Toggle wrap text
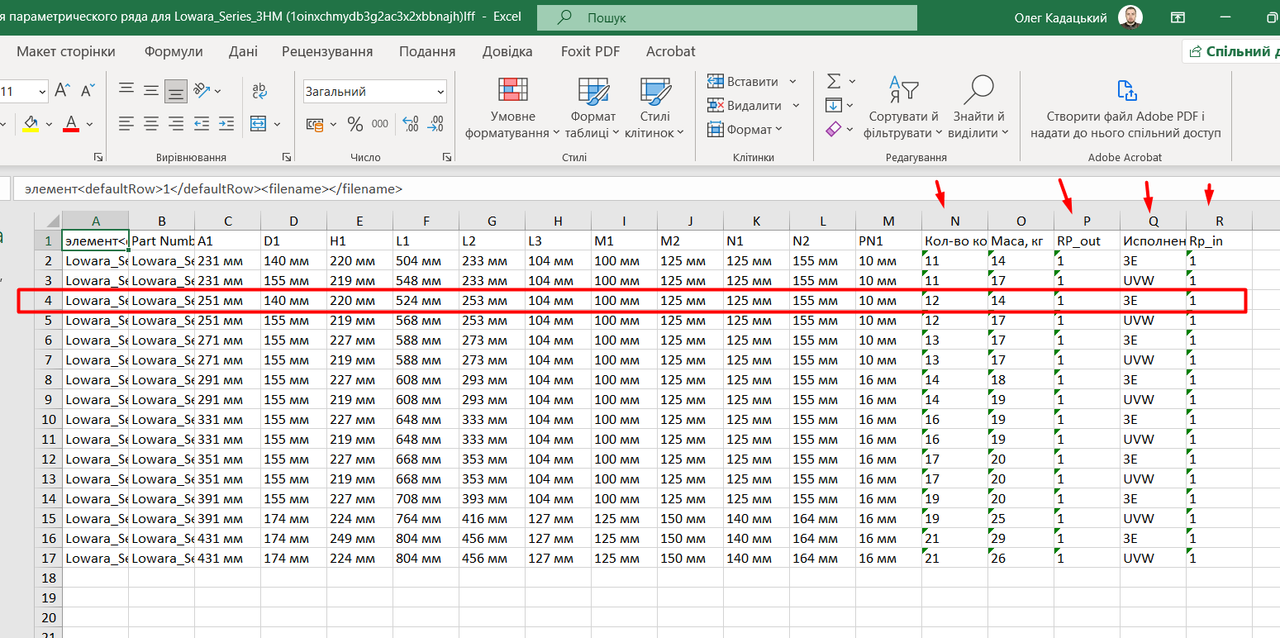1280x638 pixels. [258, 91]
